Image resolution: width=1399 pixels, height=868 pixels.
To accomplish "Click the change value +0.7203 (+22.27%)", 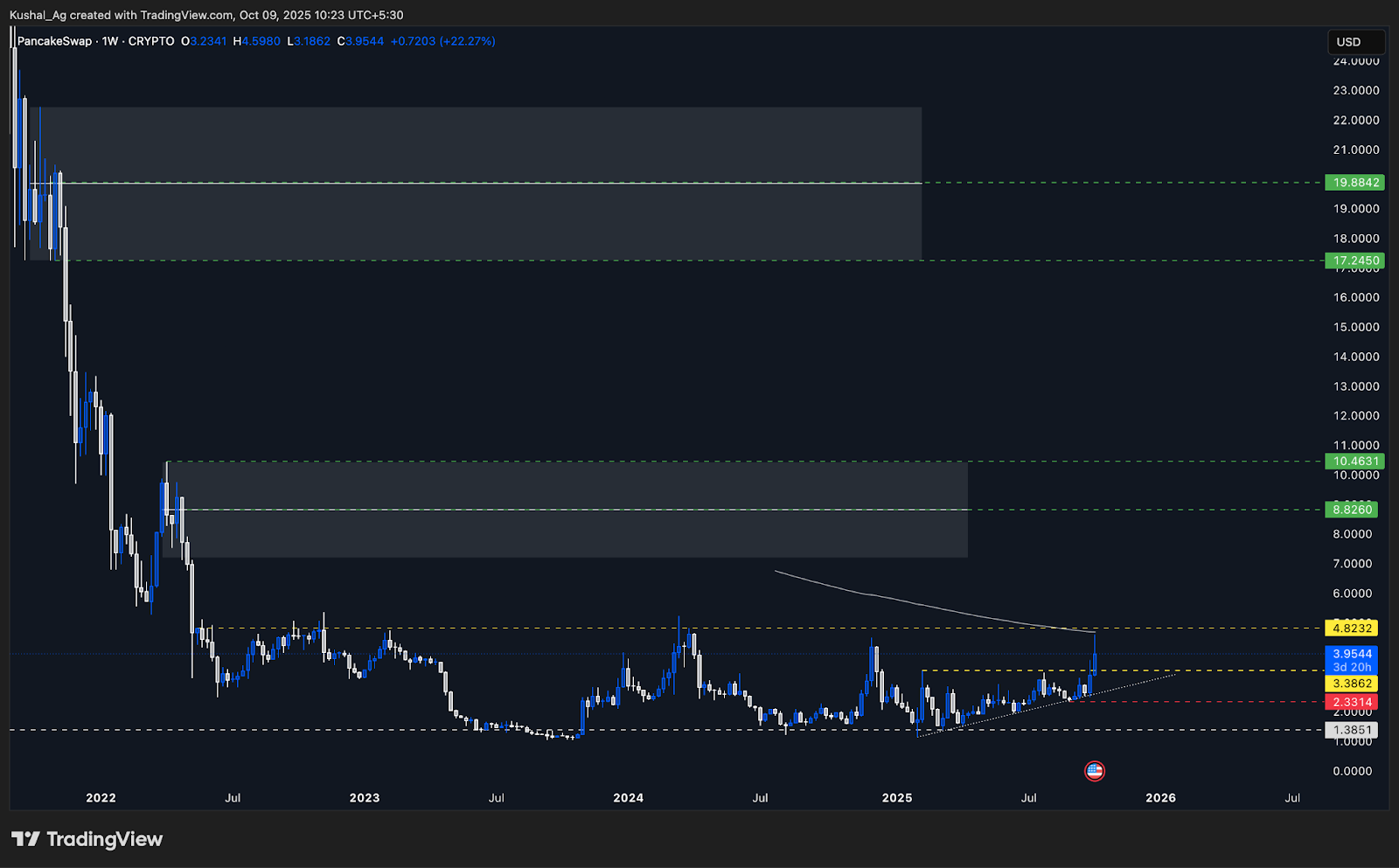I will pyautogui.click(x=442, y=41).
